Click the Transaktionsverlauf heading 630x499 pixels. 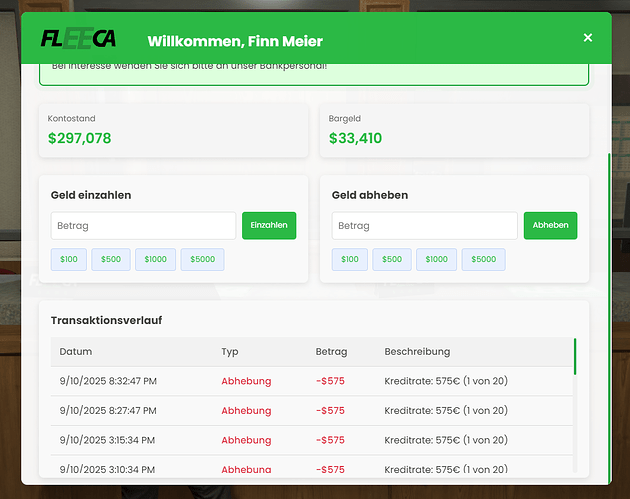pos(106,320)
